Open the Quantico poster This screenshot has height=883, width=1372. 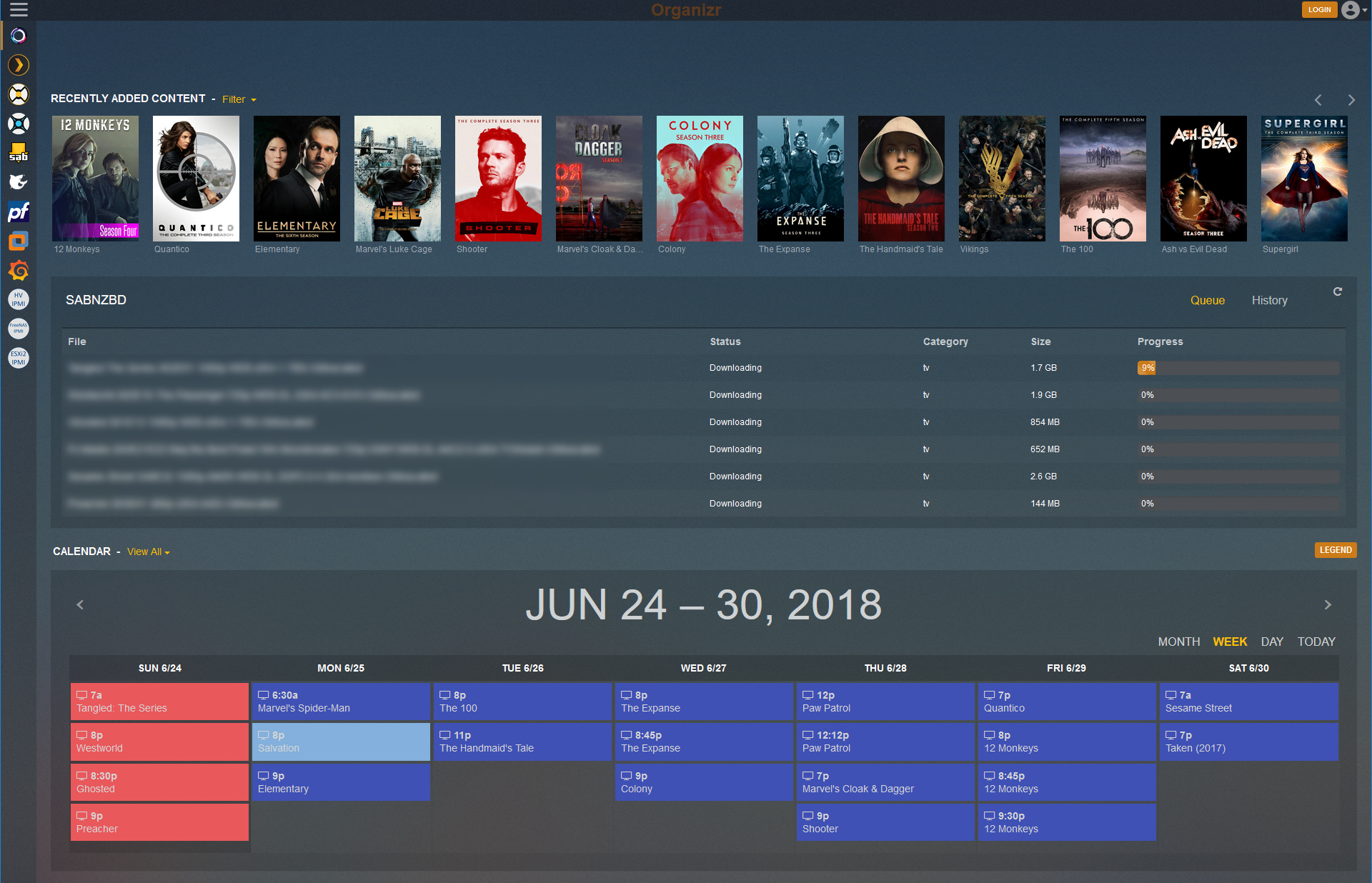coord(196,179)
